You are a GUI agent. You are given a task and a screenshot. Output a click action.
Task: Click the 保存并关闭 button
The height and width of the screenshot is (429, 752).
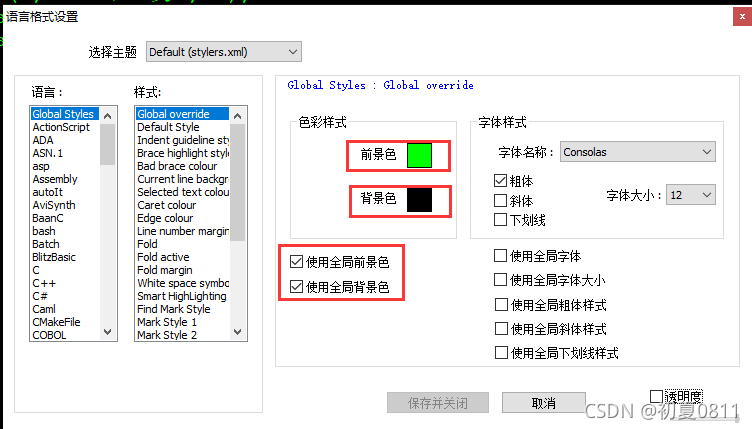click(x=438, y=403)
